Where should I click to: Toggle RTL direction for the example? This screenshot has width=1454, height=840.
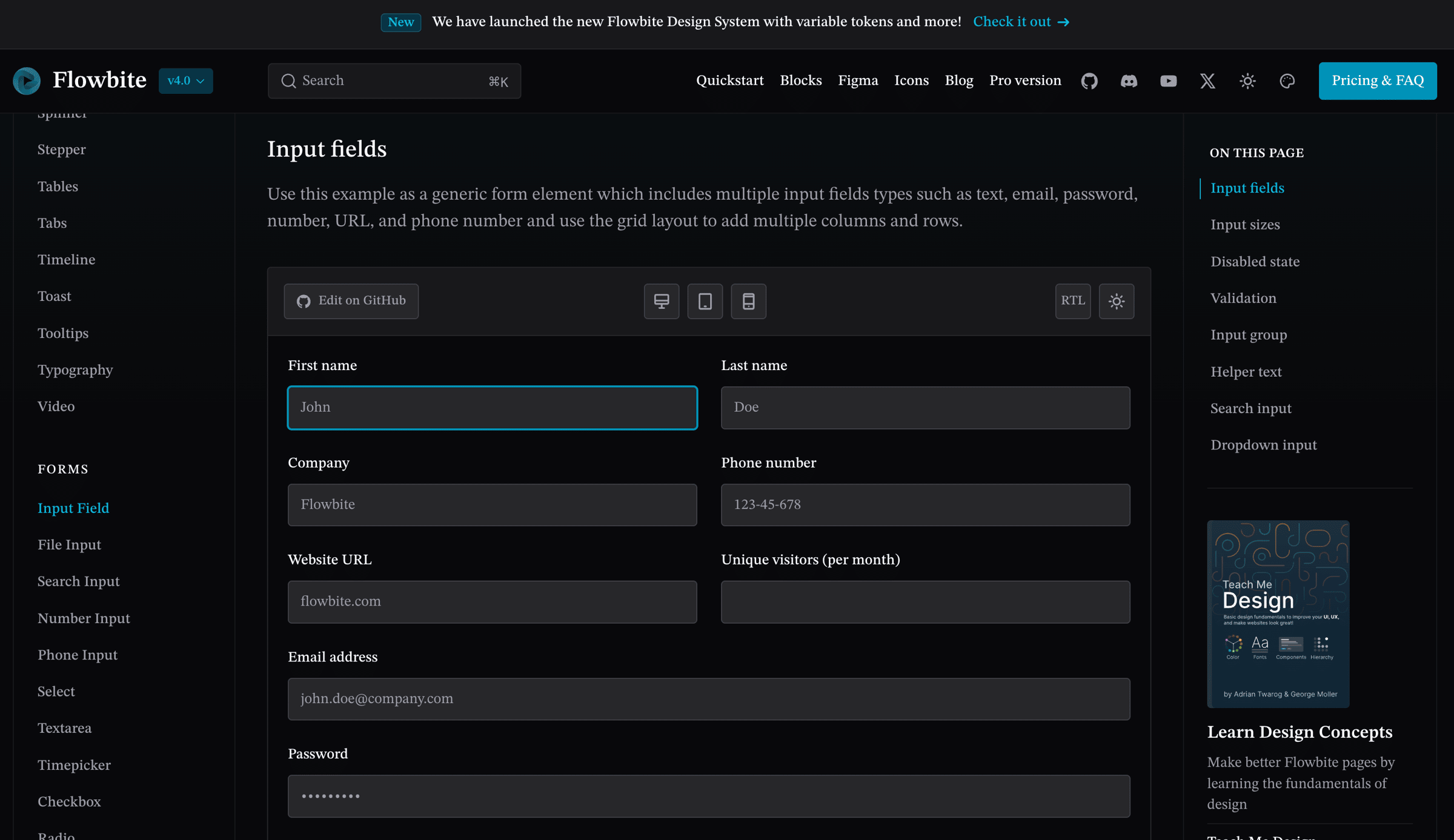pyautogui.click(x=1073, y=301)
